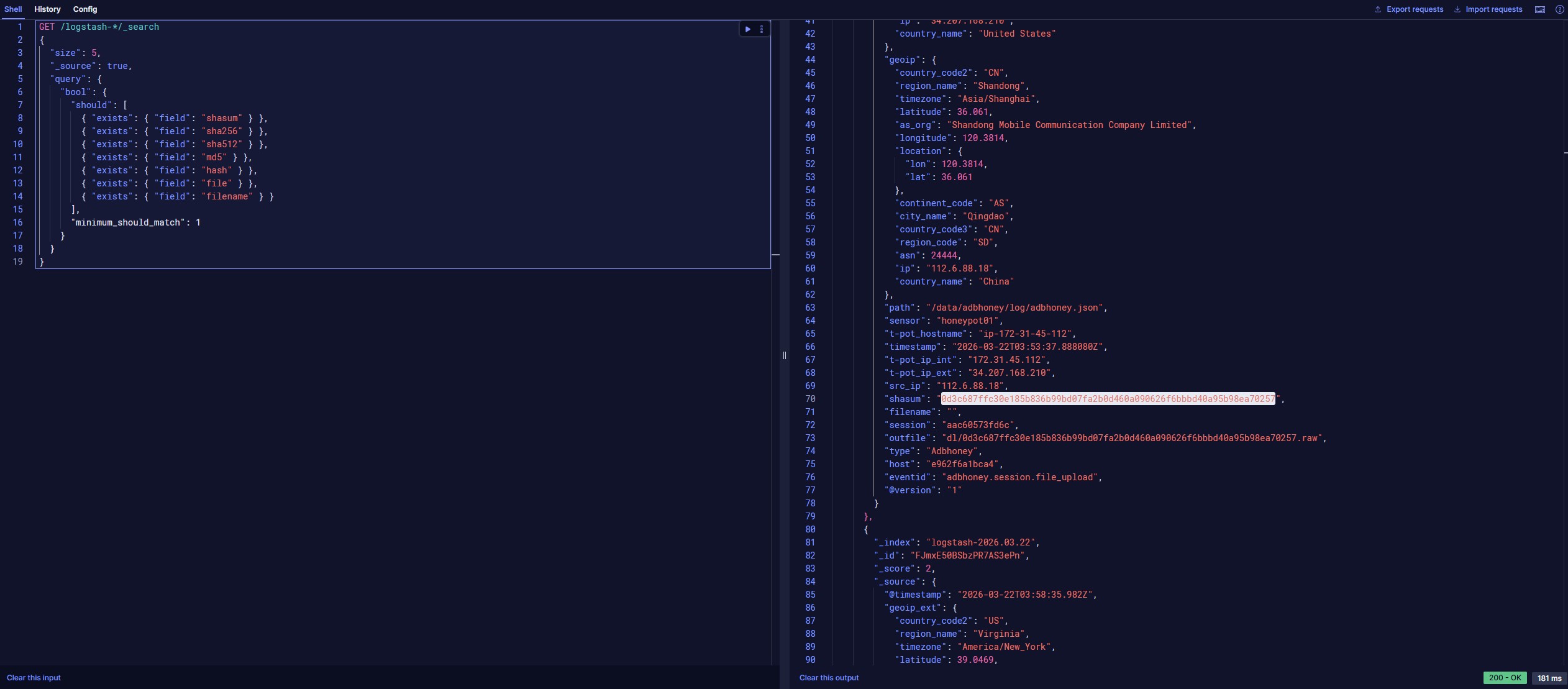Click the "country_name": "United States" line
Viewport: 1568px width, 689px height.
(975, 34)
